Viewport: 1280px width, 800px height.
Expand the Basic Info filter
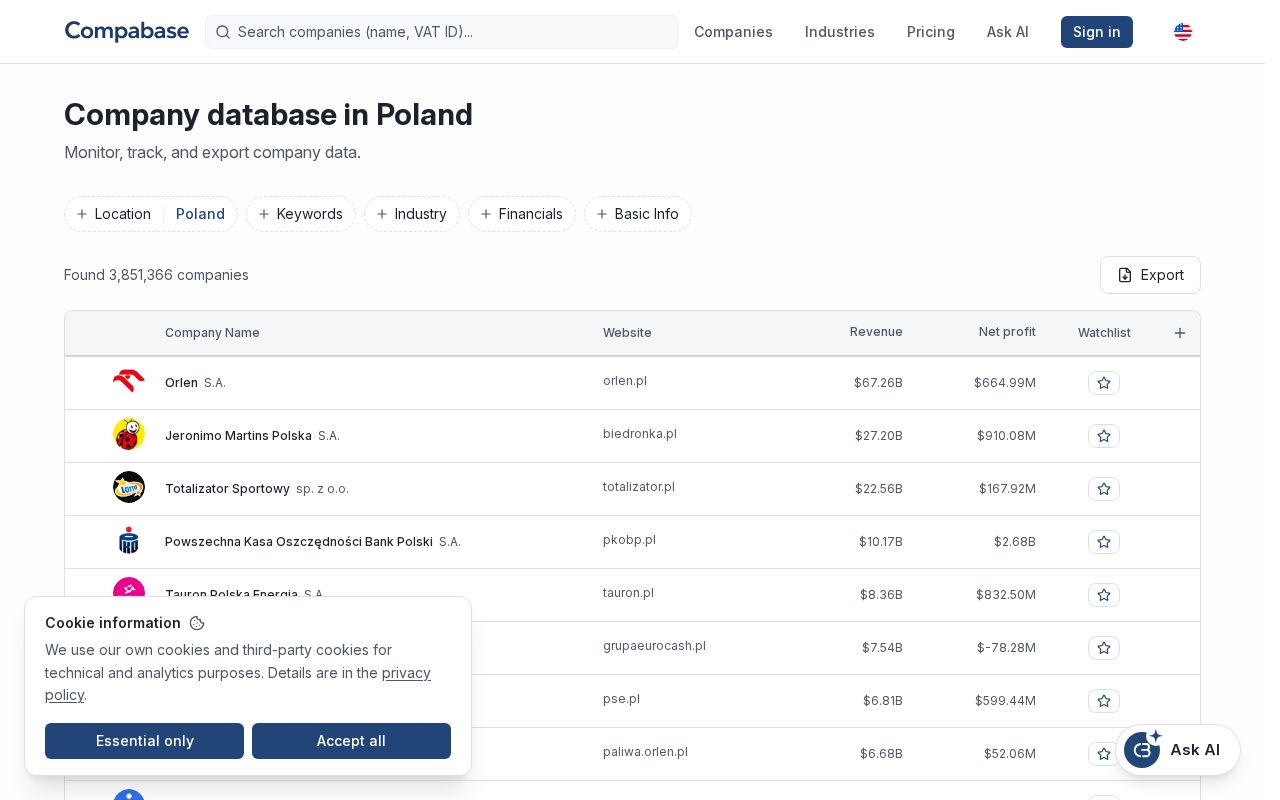[x=638, y=214]
